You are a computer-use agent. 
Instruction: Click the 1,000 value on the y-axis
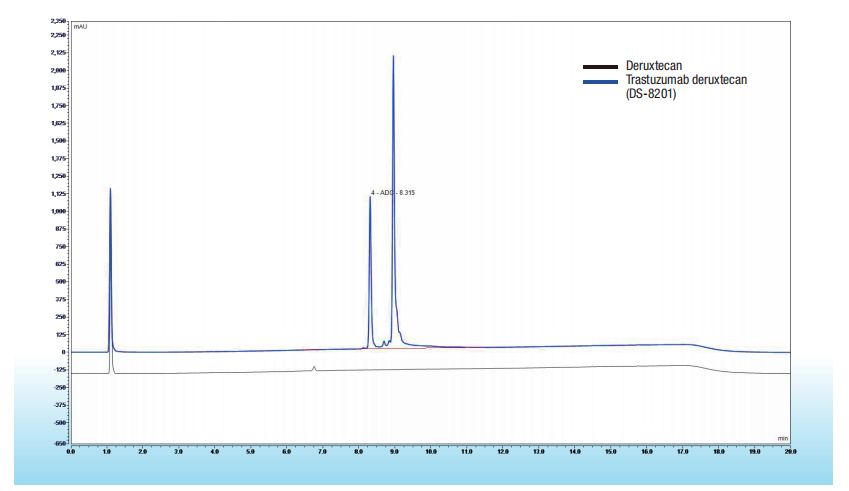tap(58, 211)
